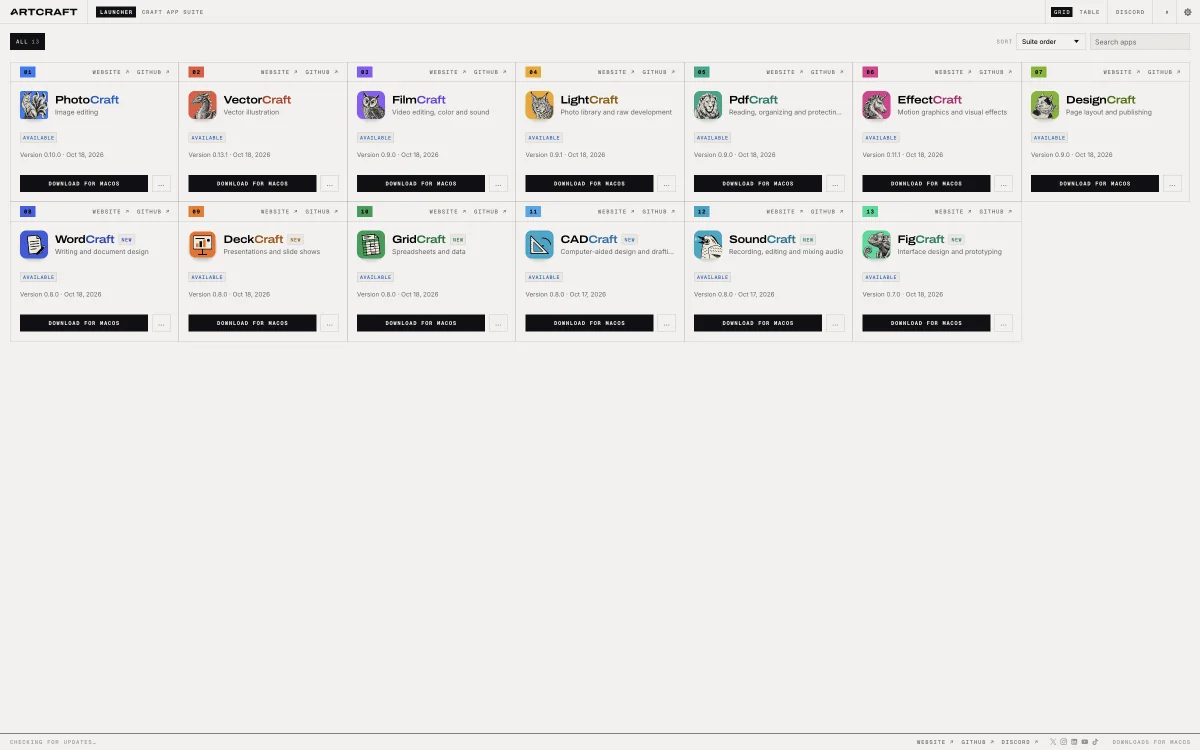Click the DesignCraft app icon
This screenshot has height=750, width=1200.
click(x=1045, y=105)
